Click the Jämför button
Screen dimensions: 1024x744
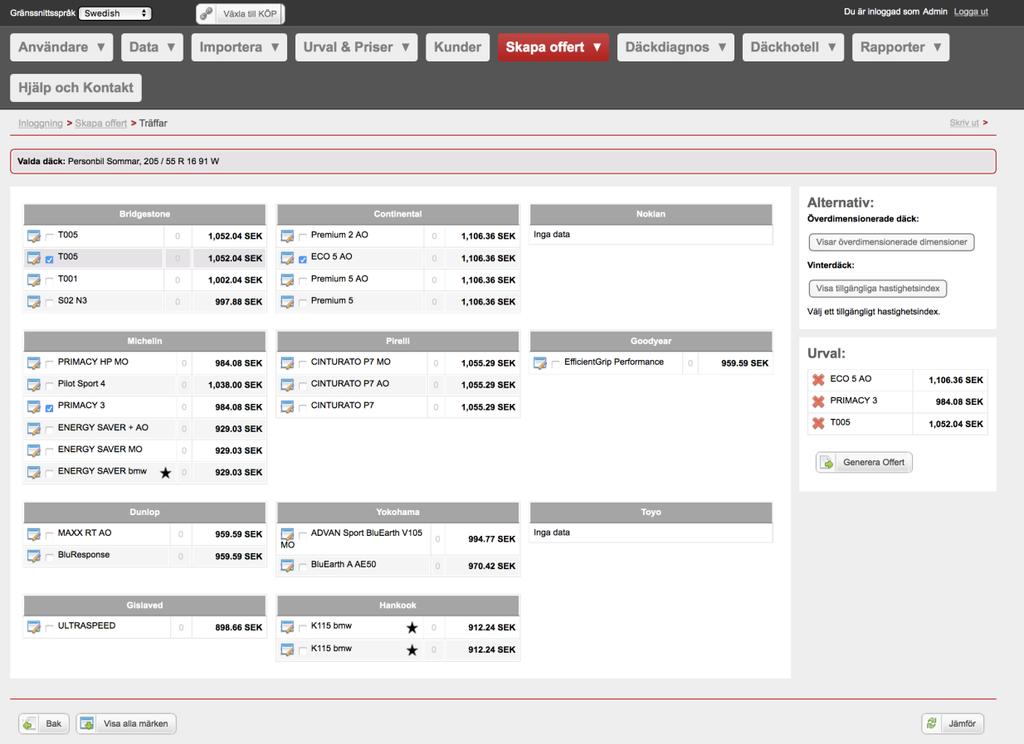953,724
